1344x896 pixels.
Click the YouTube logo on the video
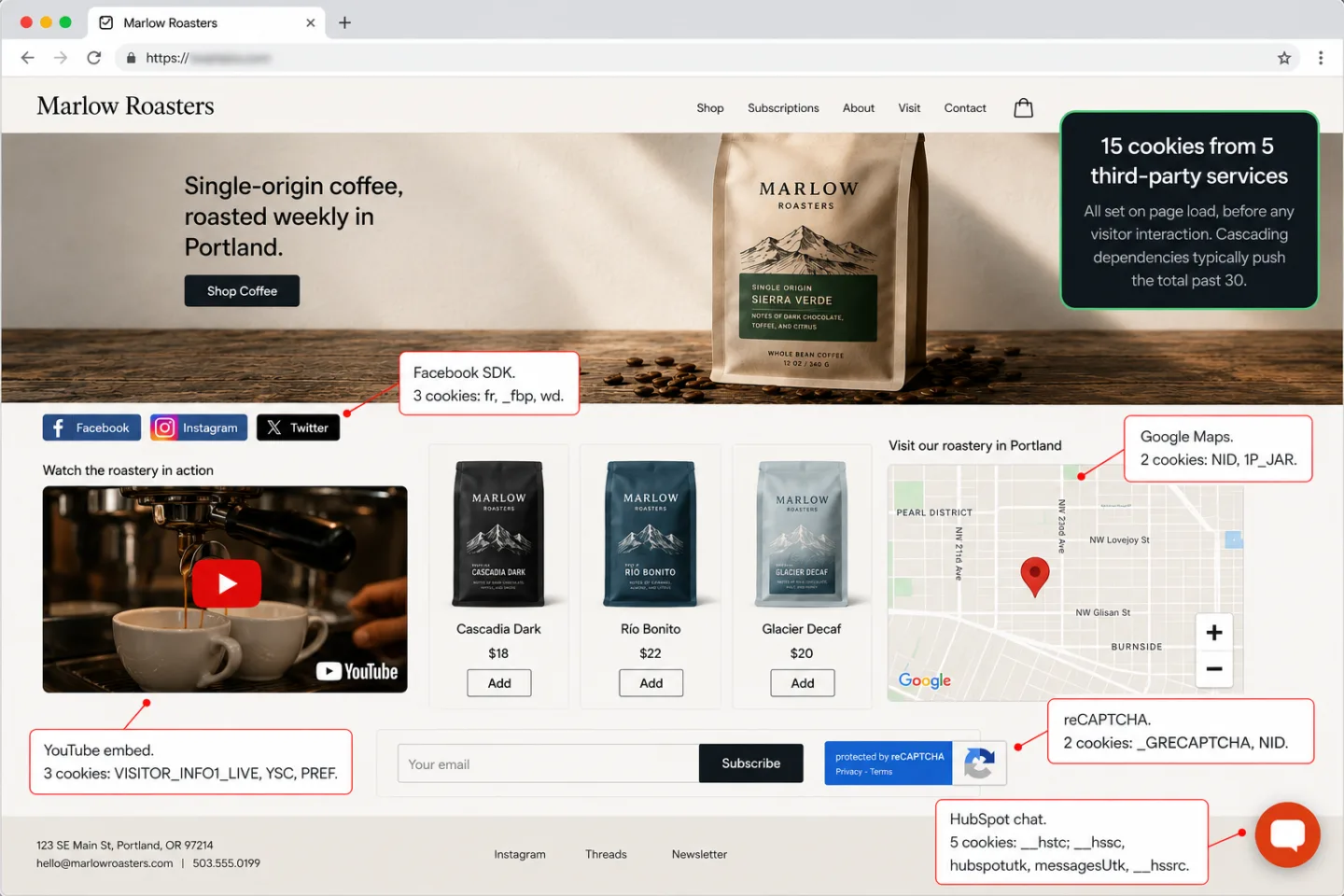(x=357, y=671)
